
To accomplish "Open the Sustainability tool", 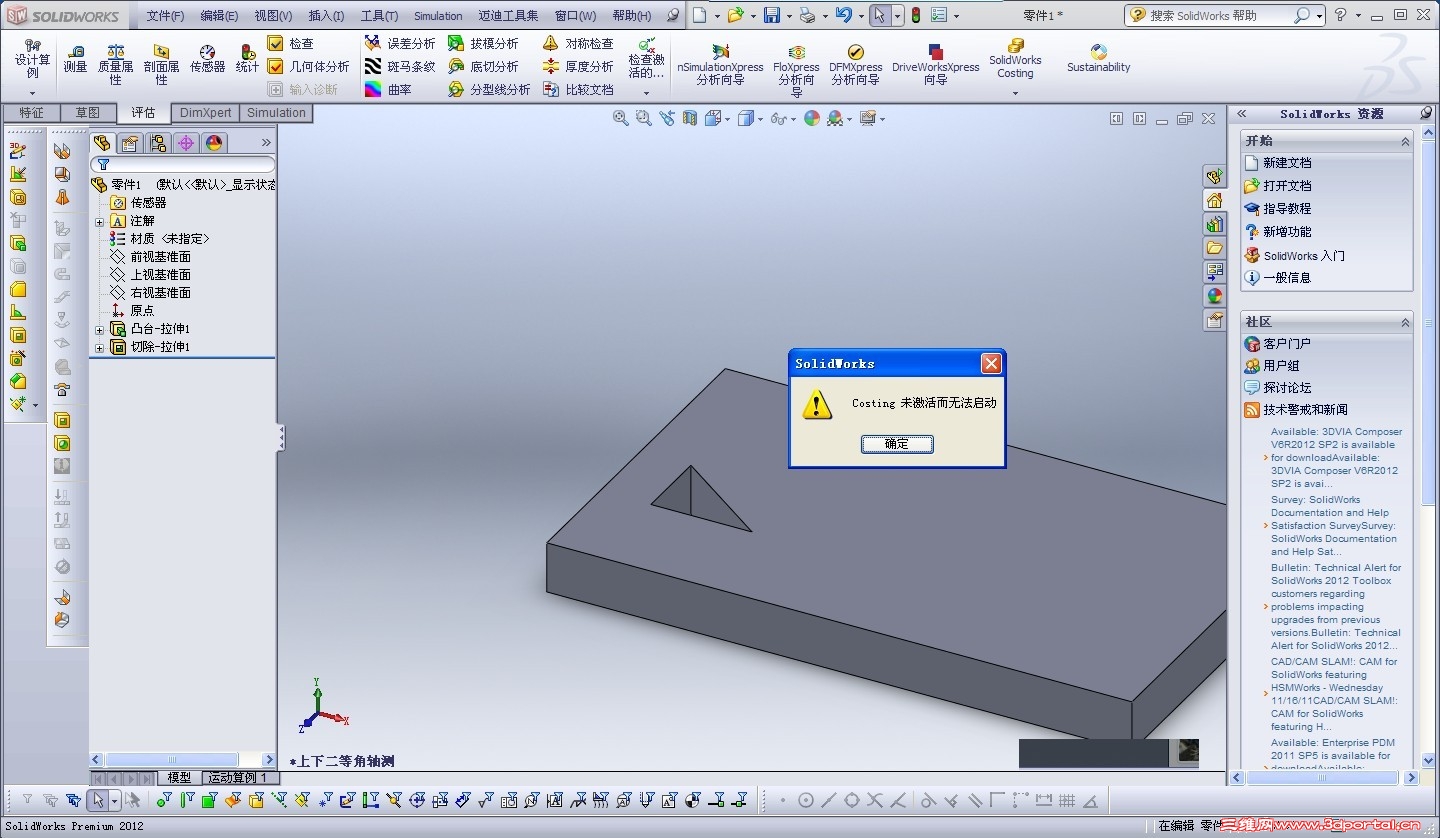I will point(1098,58).
